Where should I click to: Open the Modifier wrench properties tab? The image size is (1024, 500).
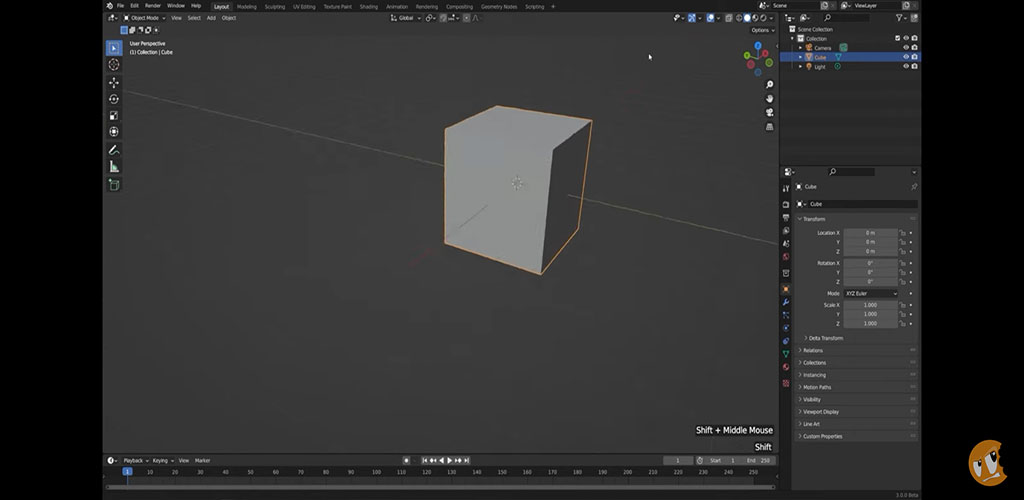[x=786, y=302]
